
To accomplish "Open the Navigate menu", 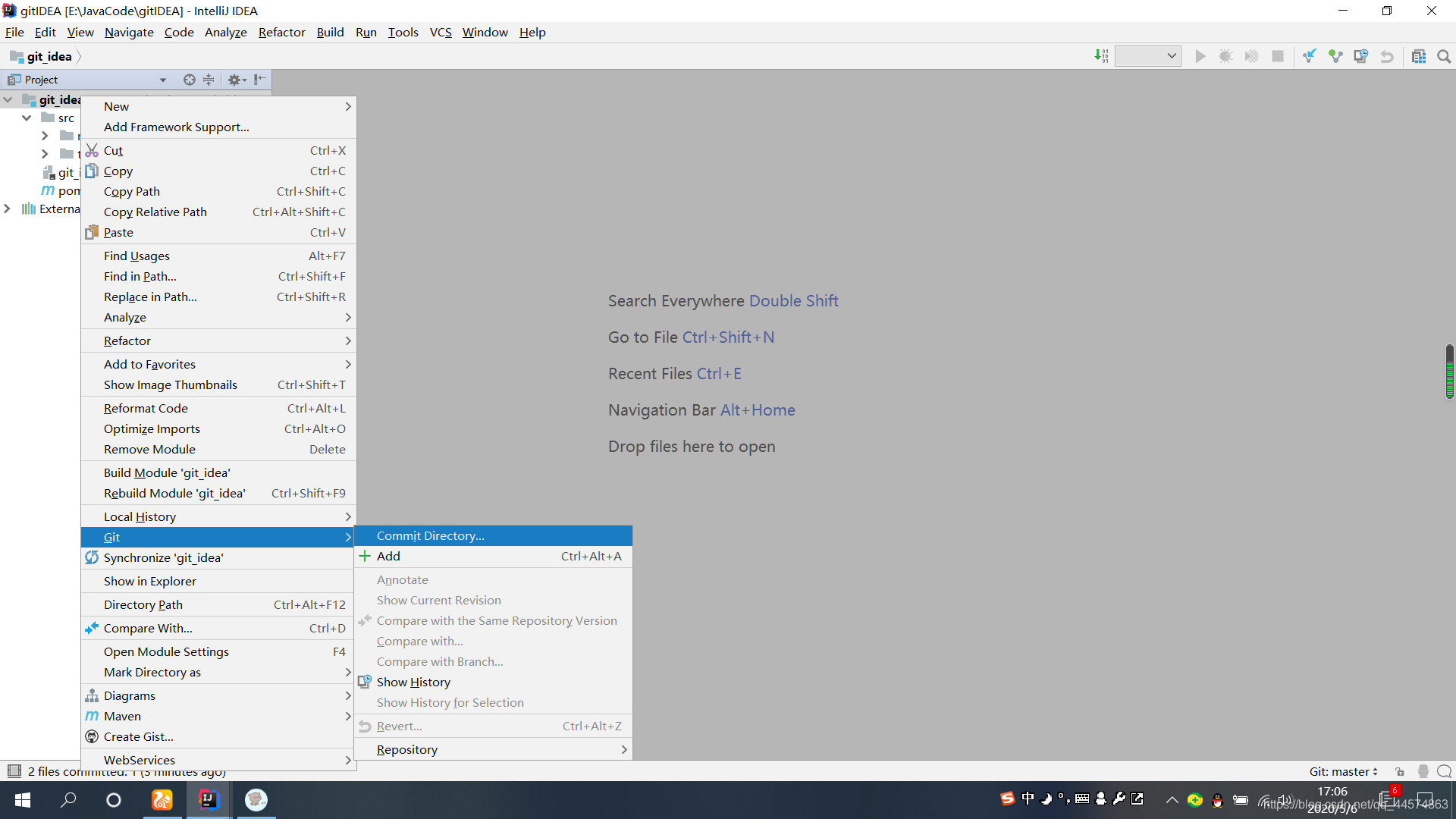I will click(129, 32).
